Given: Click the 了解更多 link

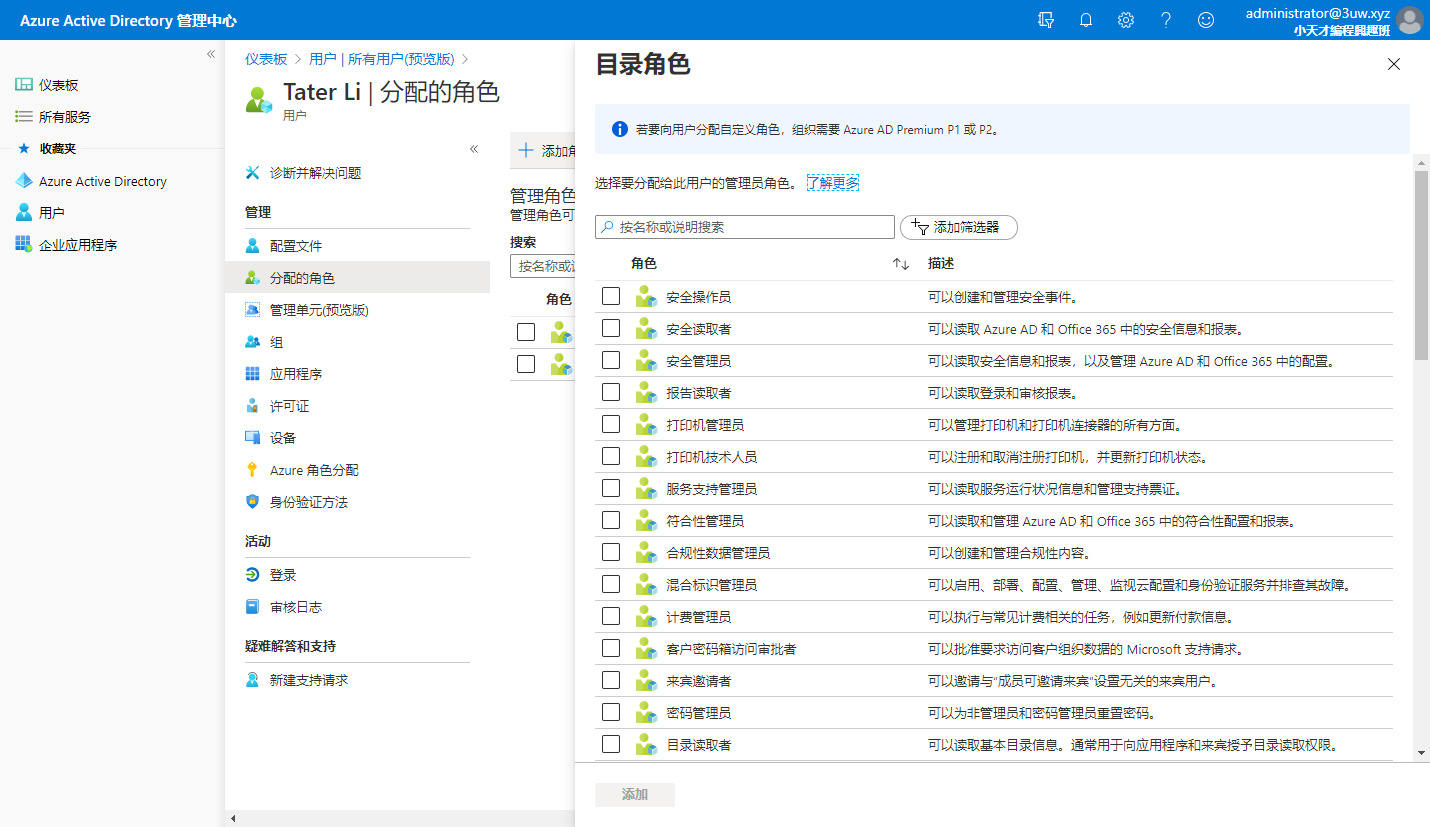Looking at the screenshot, I should (x=833, y=183).
